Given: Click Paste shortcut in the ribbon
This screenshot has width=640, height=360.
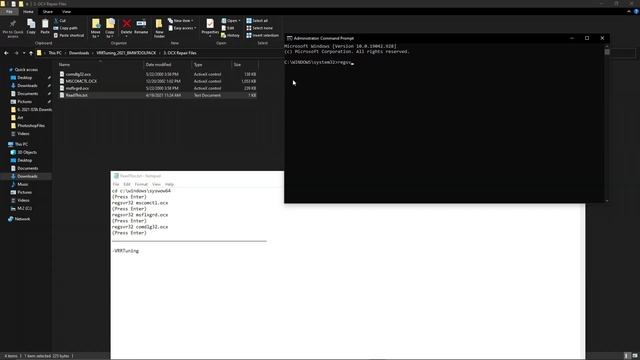Looking at the screenshot, I should [x=69, y=35].
